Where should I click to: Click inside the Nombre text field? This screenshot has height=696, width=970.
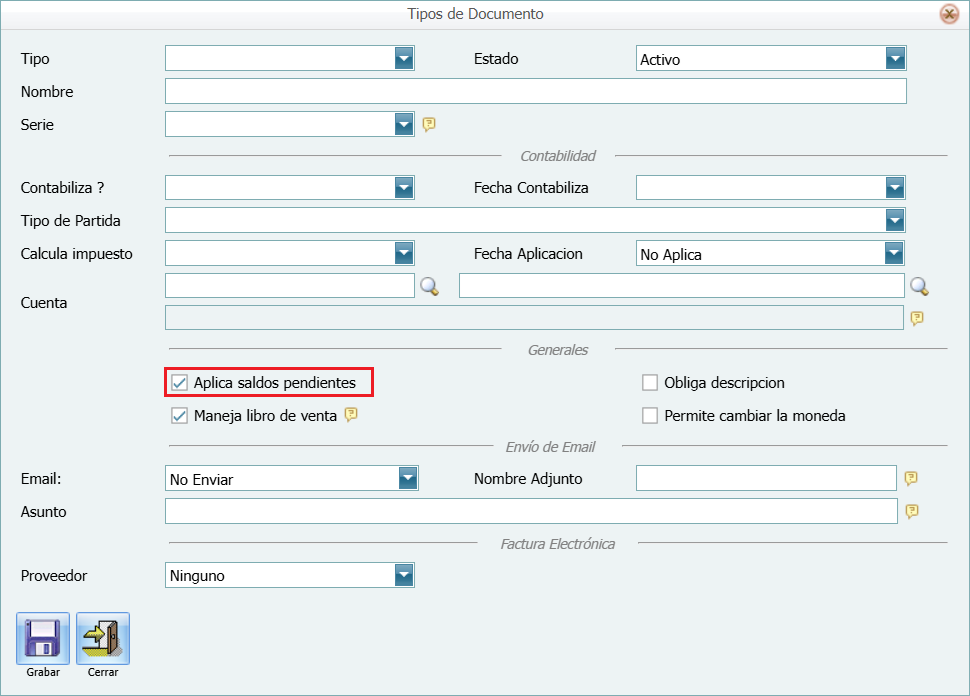pos(535,91)
